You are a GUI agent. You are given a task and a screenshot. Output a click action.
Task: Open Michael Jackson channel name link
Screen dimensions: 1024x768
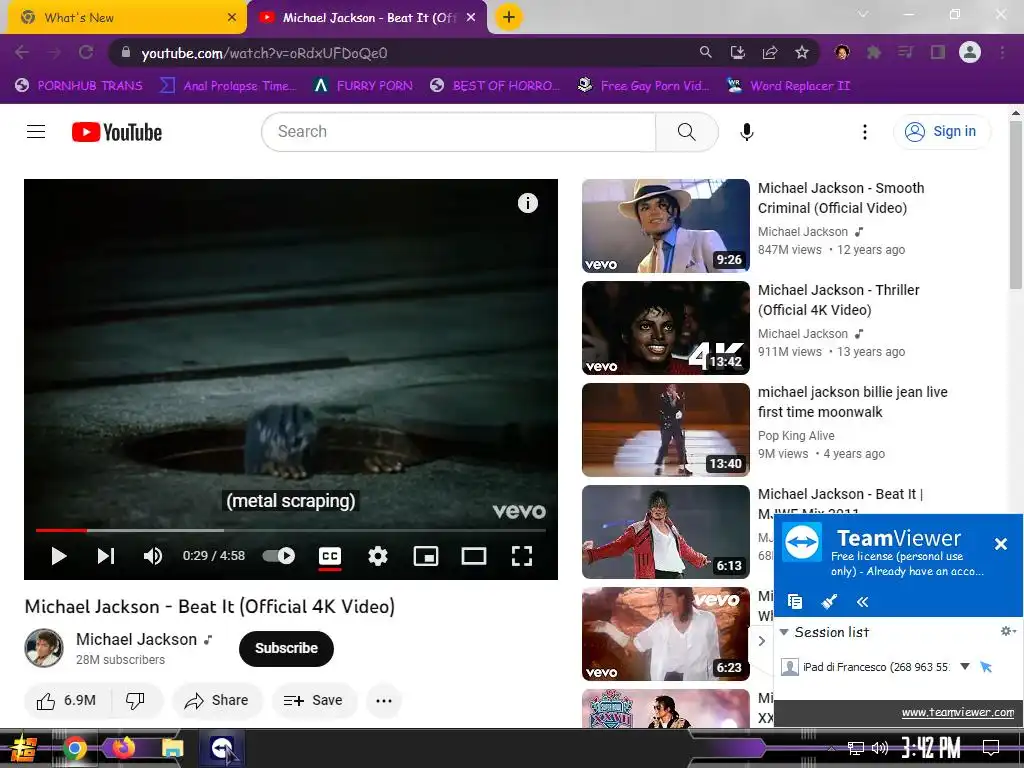point(136,639)
